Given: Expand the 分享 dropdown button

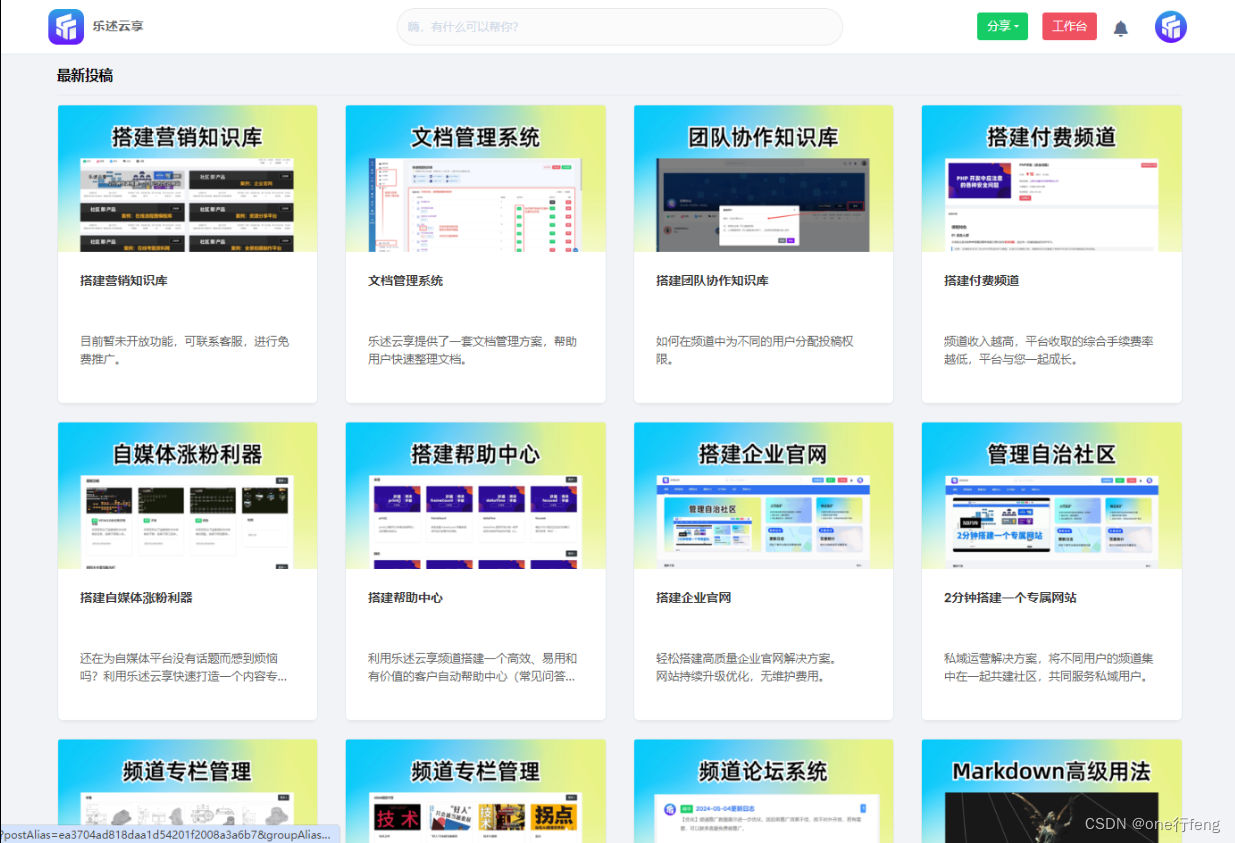Looking at the screenshot, I should 1002,26.
